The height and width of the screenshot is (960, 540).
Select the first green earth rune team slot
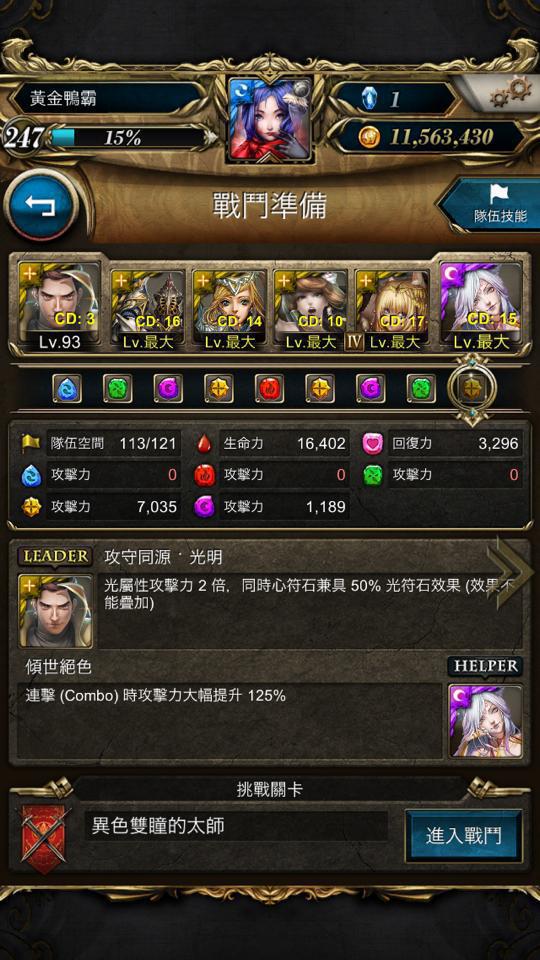[x=118, y=388]
